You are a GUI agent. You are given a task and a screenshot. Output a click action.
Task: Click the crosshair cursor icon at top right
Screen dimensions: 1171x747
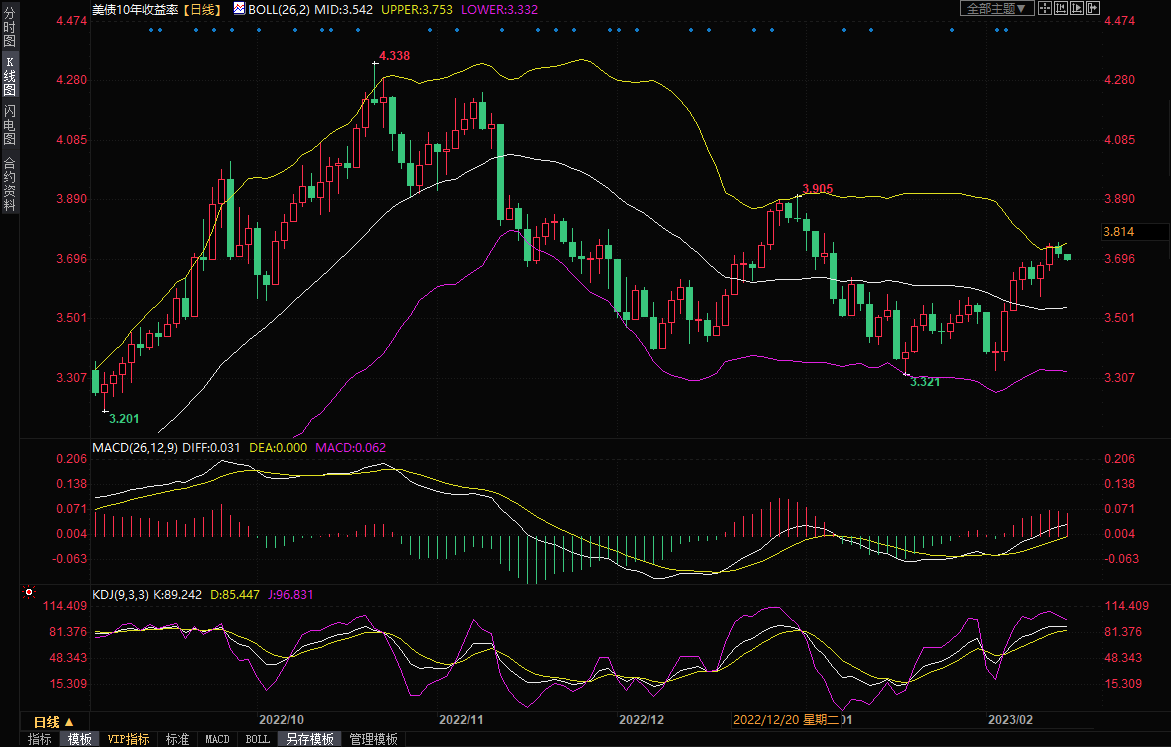tap(1045, 8)
